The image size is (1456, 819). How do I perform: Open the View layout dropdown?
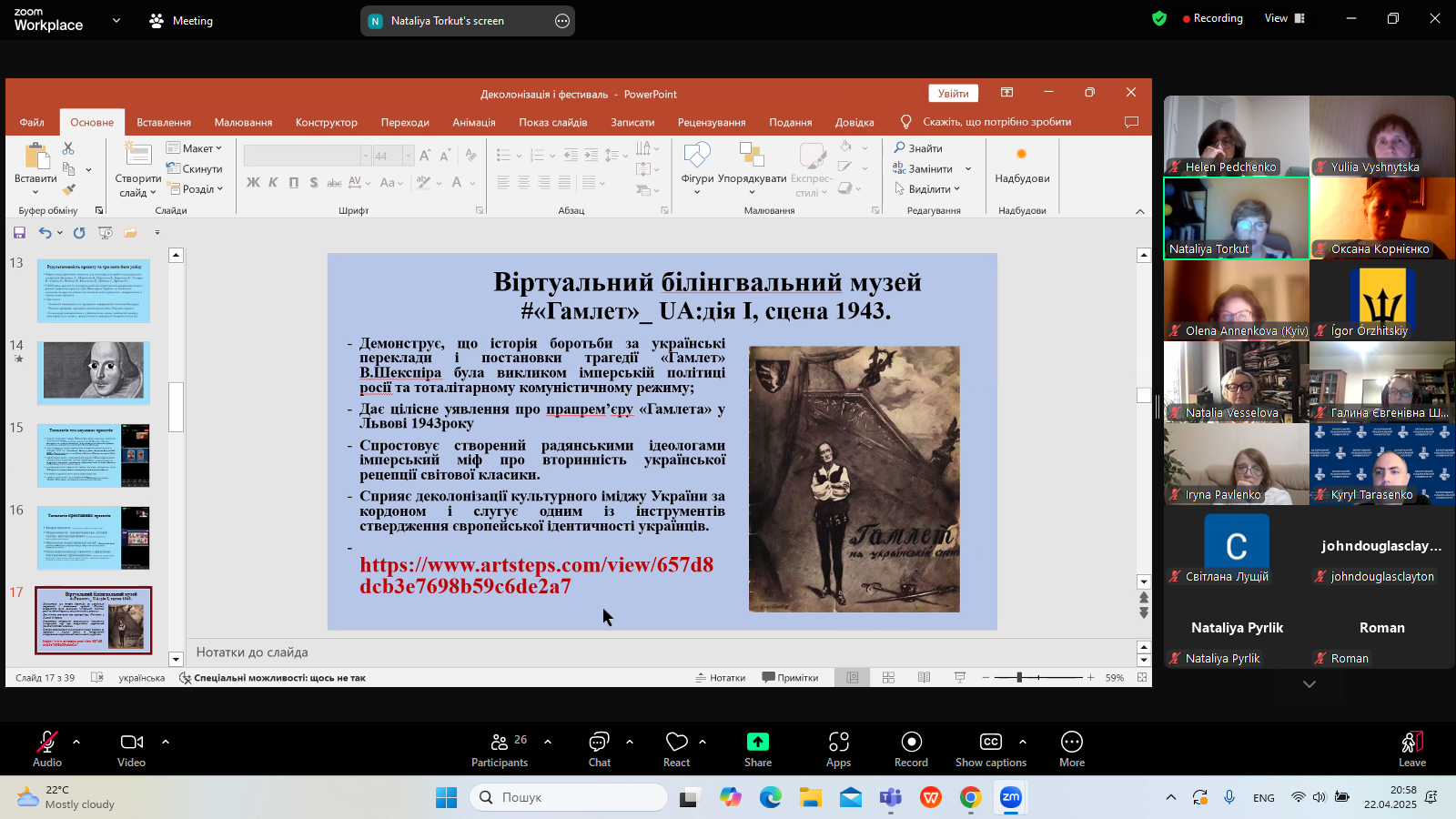(1284, 18)
